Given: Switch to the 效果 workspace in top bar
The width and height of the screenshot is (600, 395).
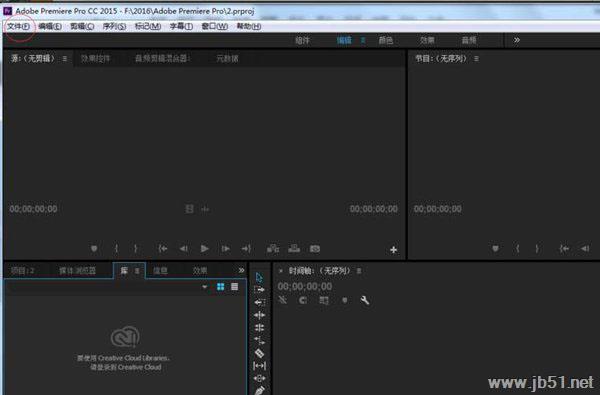Looking at the screenshot, I should click(427, 40).
